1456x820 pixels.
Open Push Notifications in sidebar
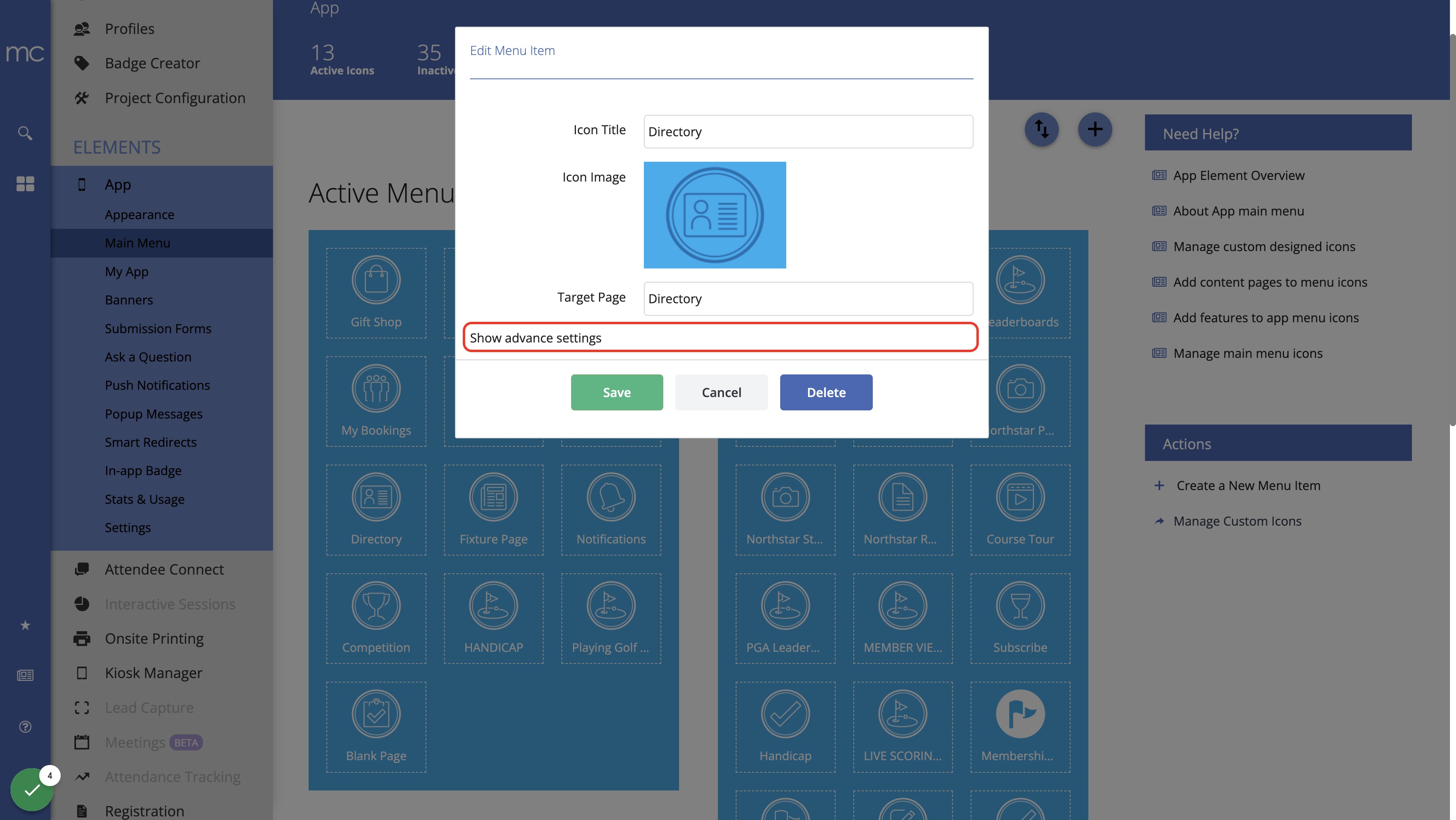pyautogui.click(x=157, y=385)
